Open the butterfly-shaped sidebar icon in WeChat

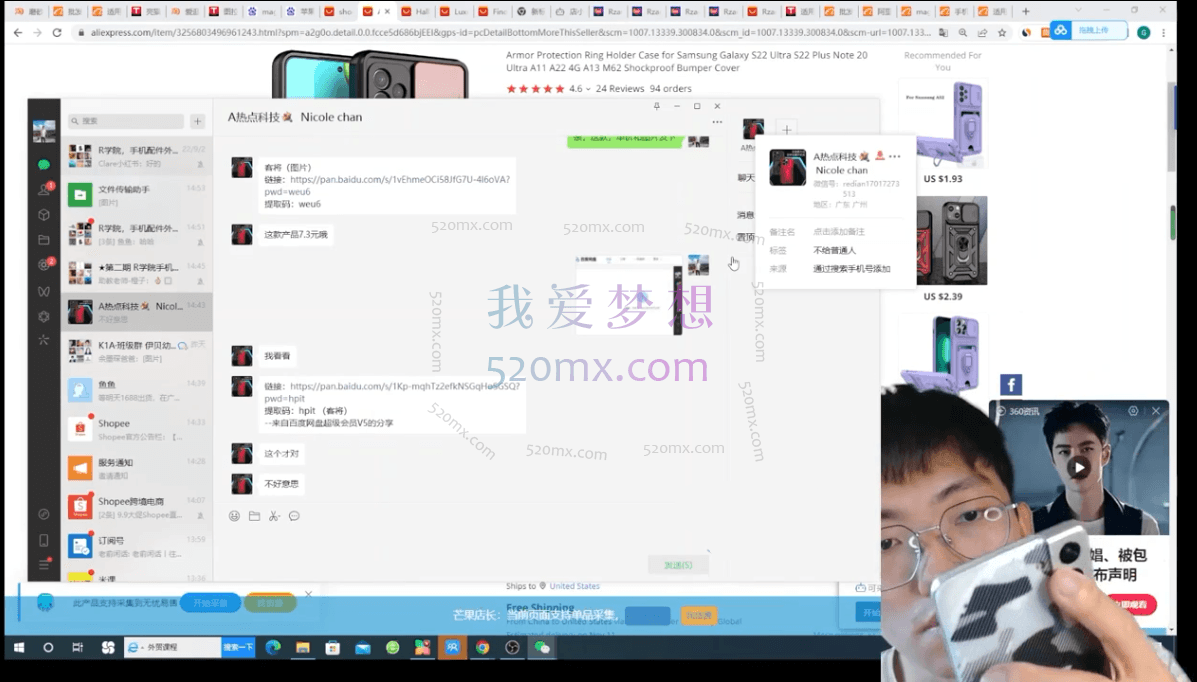[44, 290]
